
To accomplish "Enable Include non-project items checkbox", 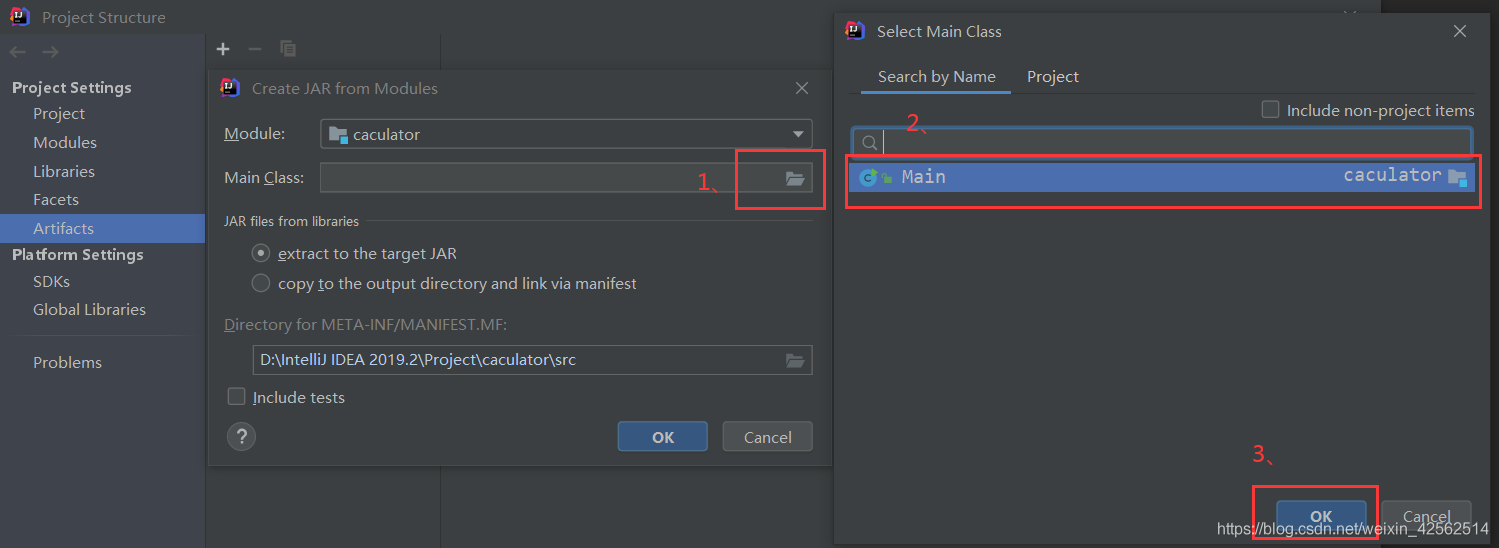I will (x=1270, y=110).
